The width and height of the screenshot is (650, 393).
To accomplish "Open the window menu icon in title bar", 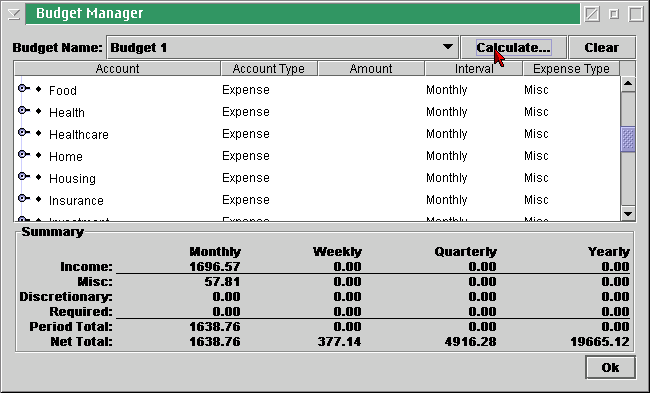I will tap(13, 14).
